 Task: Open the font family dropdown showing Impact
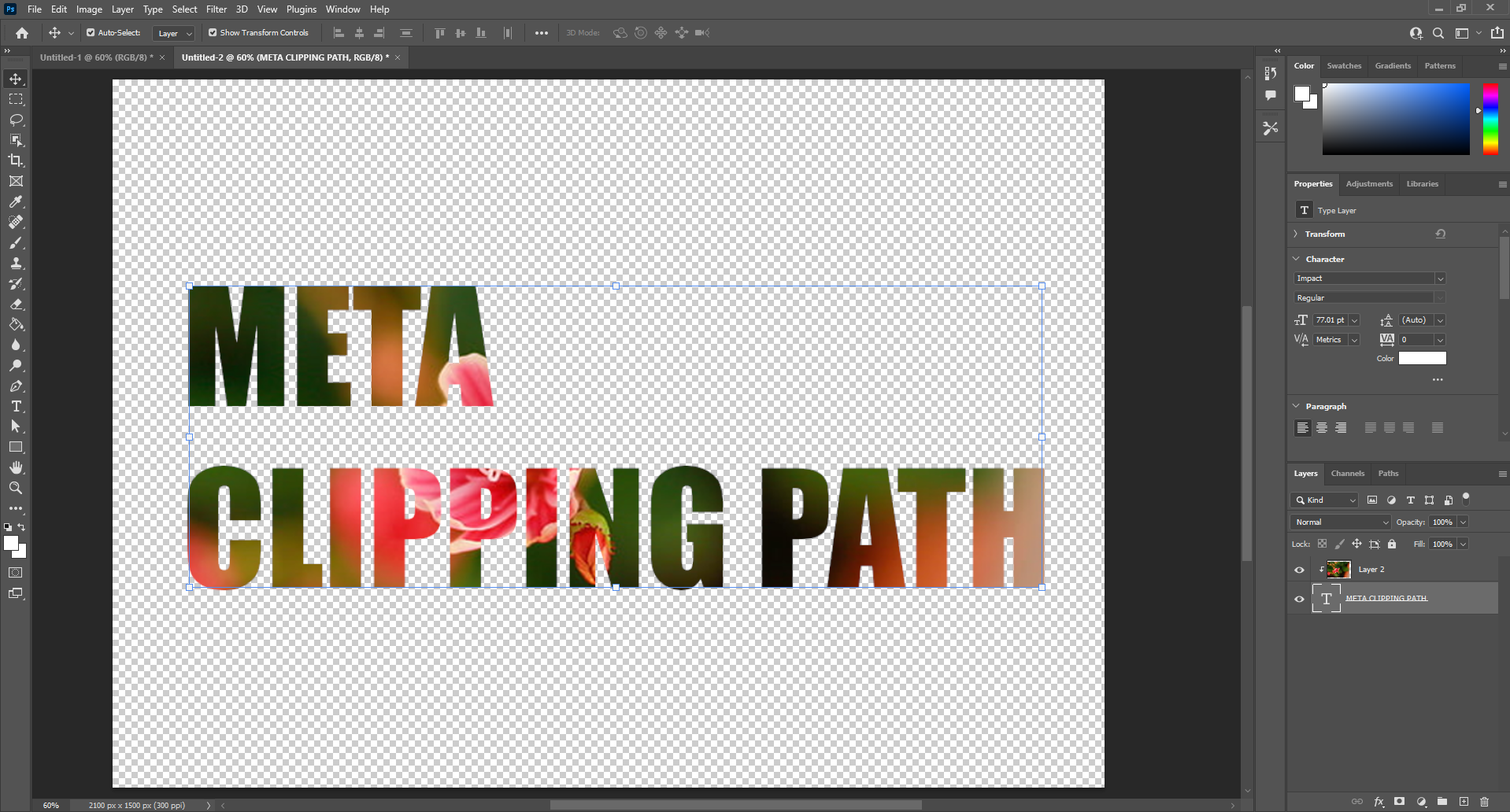click(x=1439, y=278)
